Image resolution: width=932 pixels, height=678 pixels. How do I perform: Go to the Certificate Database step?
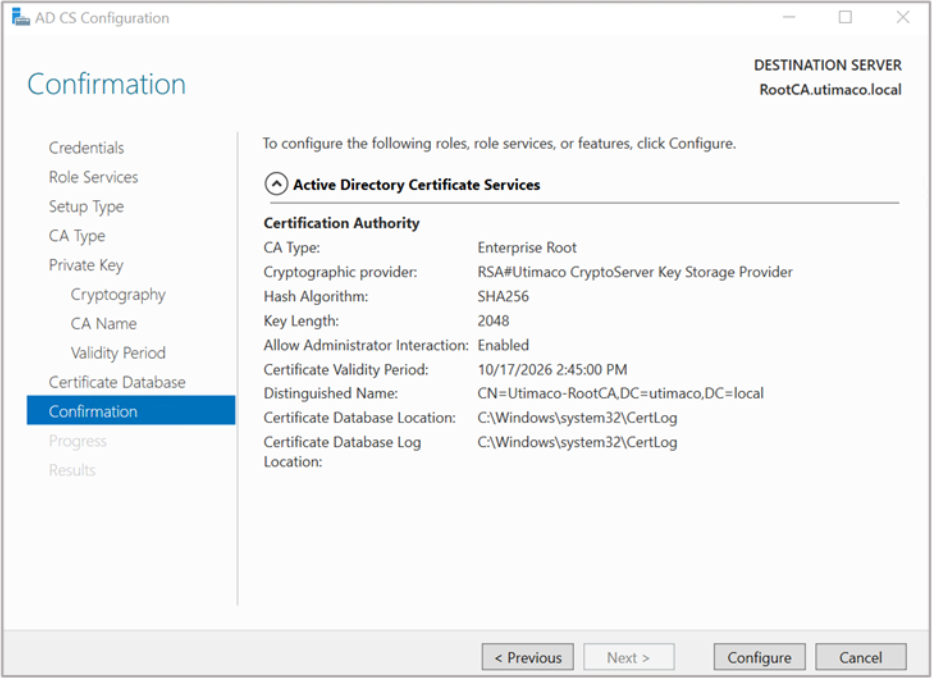point(117,382)
